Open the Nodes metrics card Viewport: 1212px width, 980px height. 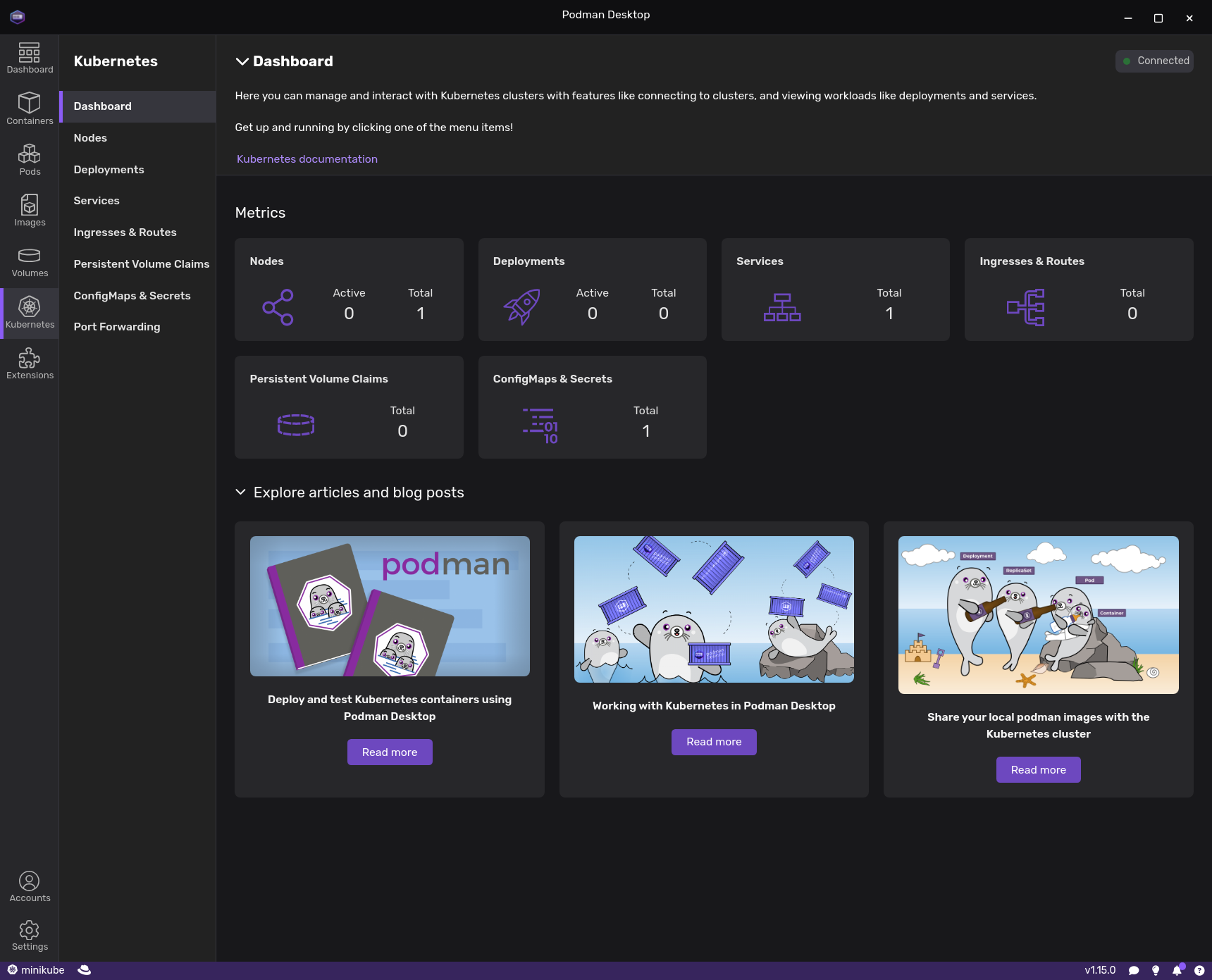(349, 290)
